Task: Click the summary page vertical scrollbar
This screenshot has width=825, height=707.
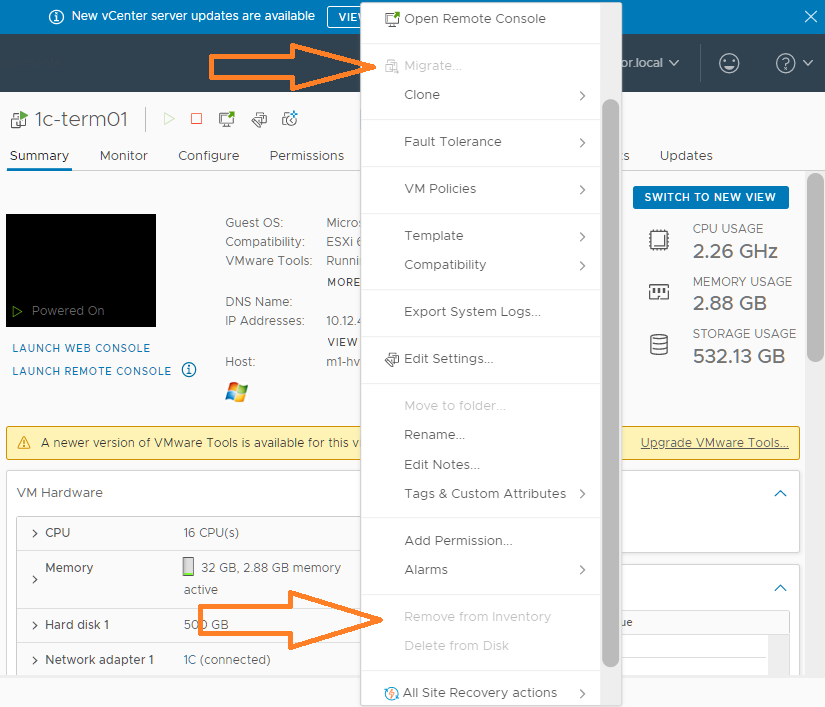Action: 816,267
